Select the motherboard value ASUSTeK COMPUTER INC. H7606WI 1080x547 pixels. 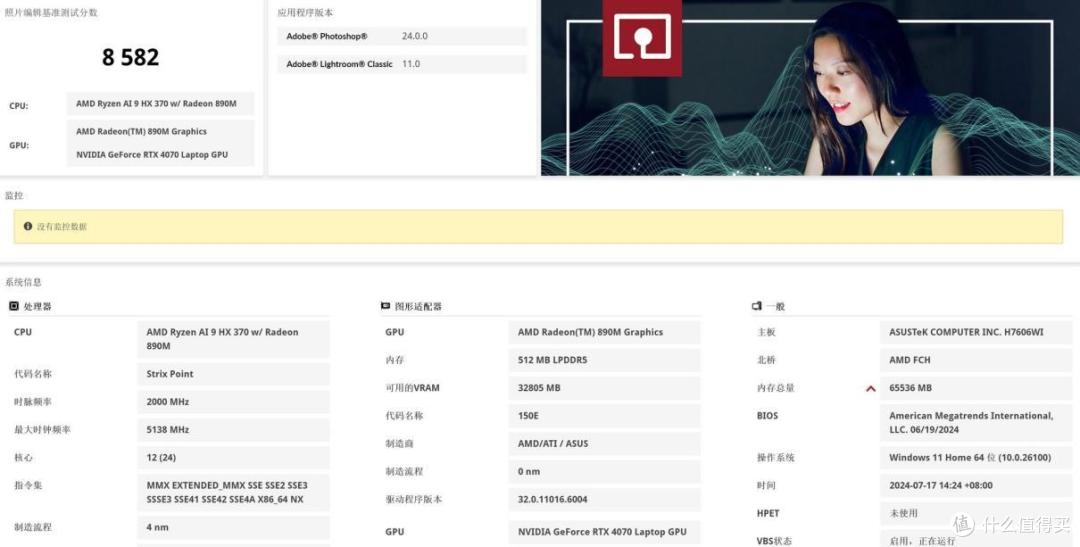pos(966,332)
